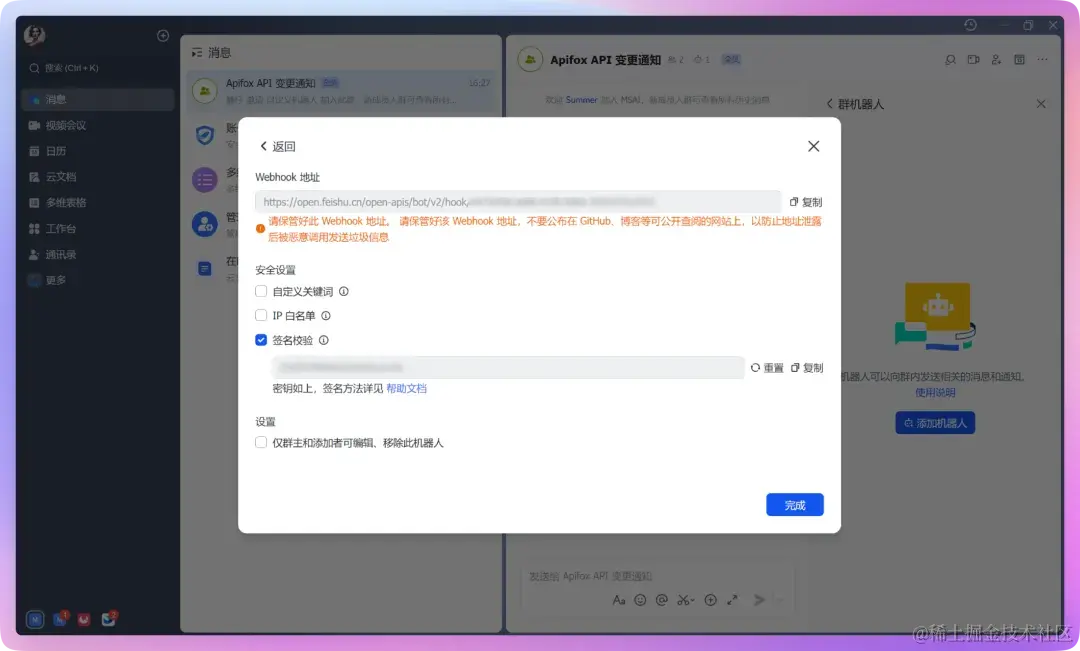This screenshot has height=651, width=1080.
Task: Close the webhook settings dialog with X
Action: click(813, 146)
